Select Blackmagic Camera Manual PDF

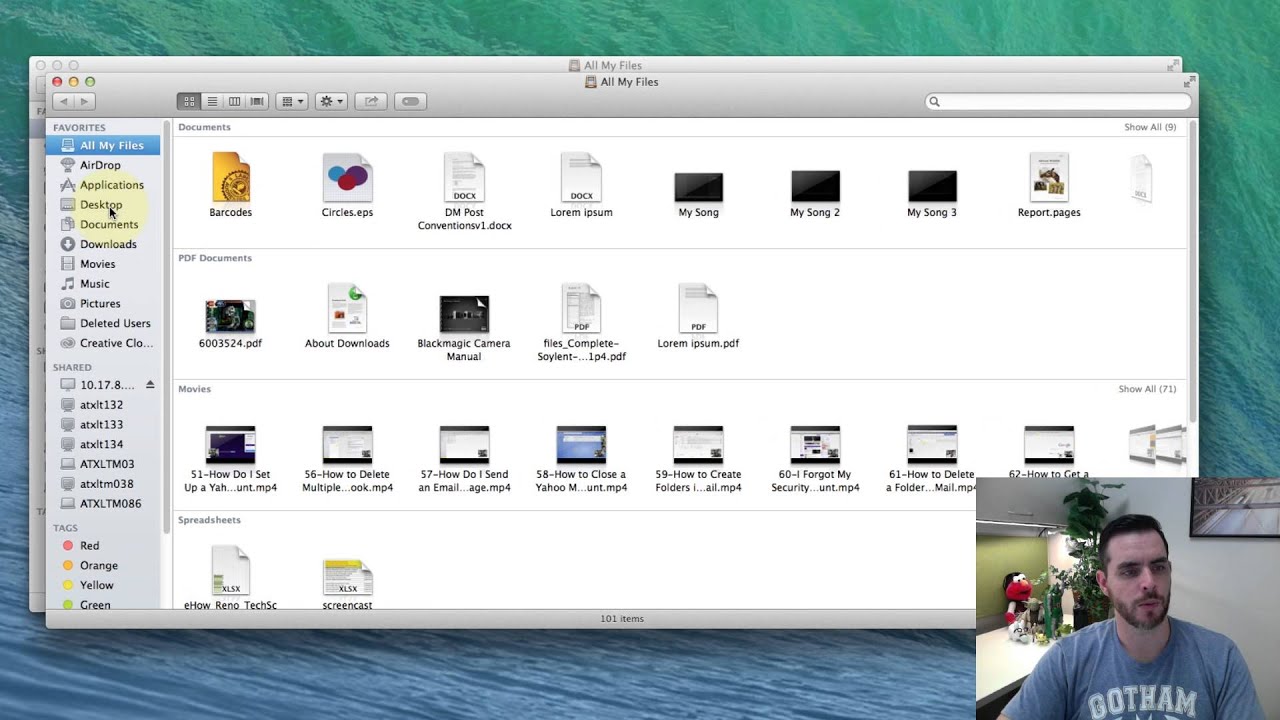[x=464, y=315]
